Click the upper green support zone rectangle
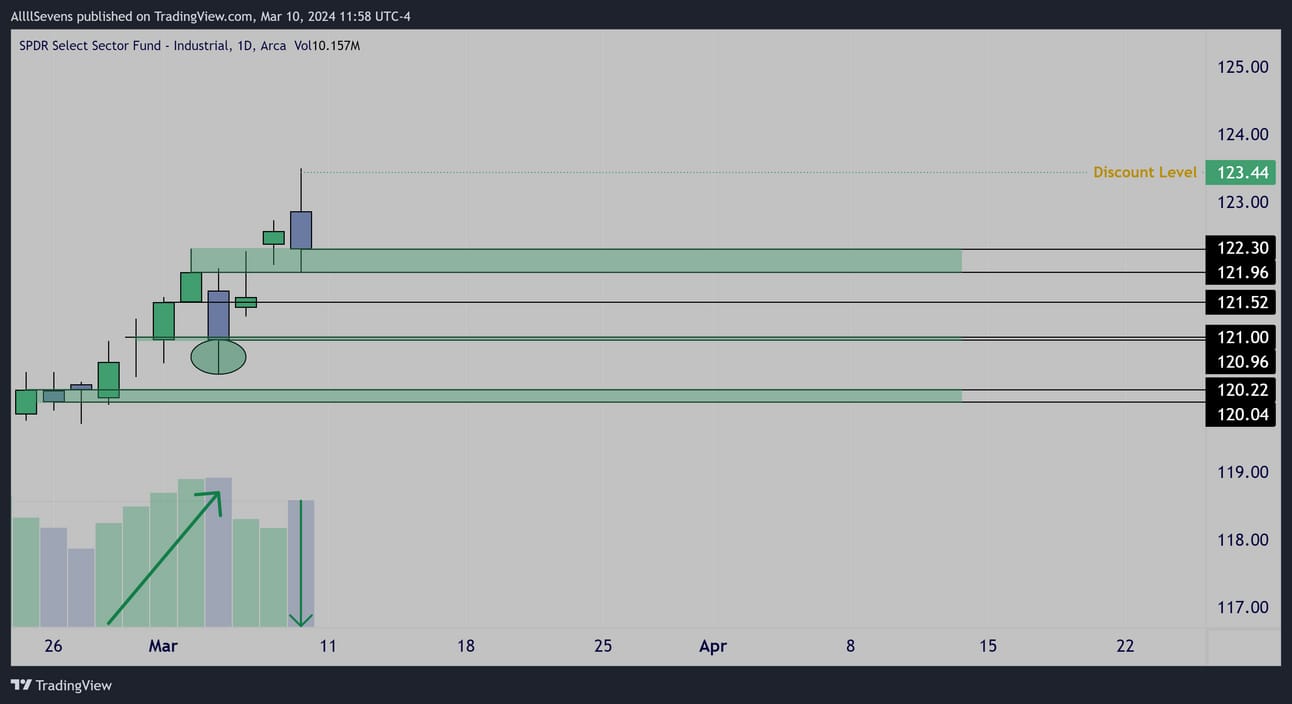 coord(576,260)
